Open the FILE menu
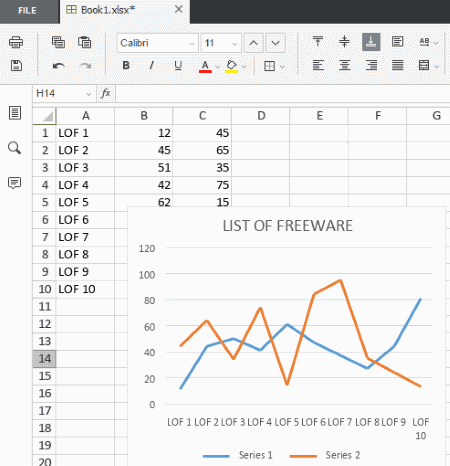 tap(27, 11)
